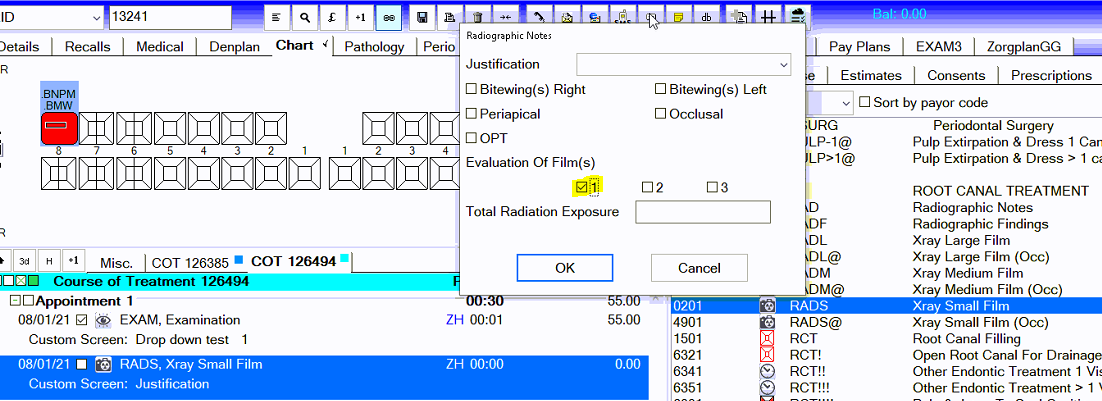Uncheck evaluation of film option 1
Image resolution: width=1102 pixels, height=401 pixels.
pos(581,187)
